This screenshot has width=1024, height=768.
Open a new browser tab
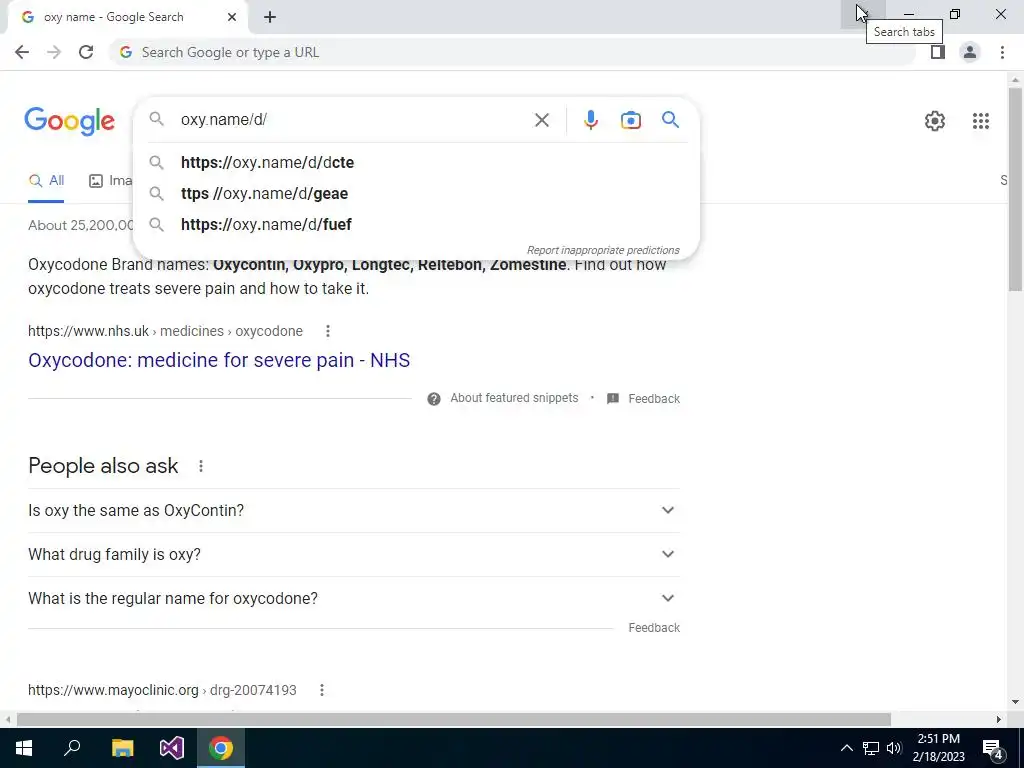click(270, 17)
